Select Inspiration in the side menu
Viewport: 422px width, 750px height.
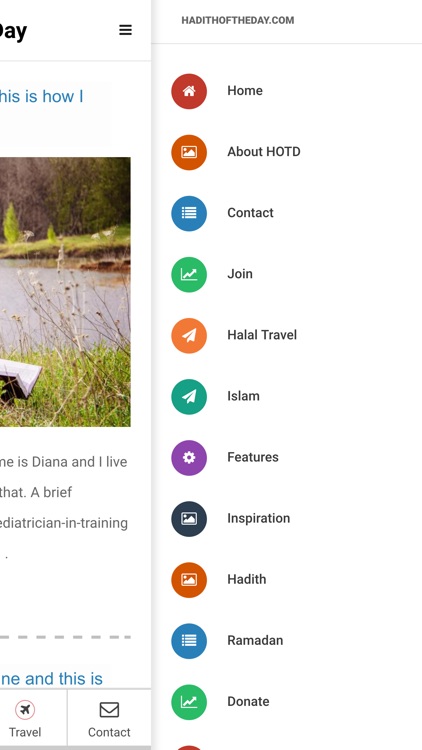click(258, 518)
